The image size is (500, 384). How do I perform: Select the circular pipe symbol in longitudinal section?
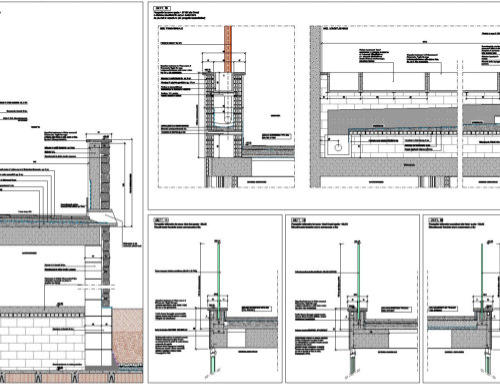(x=338, y=147)
